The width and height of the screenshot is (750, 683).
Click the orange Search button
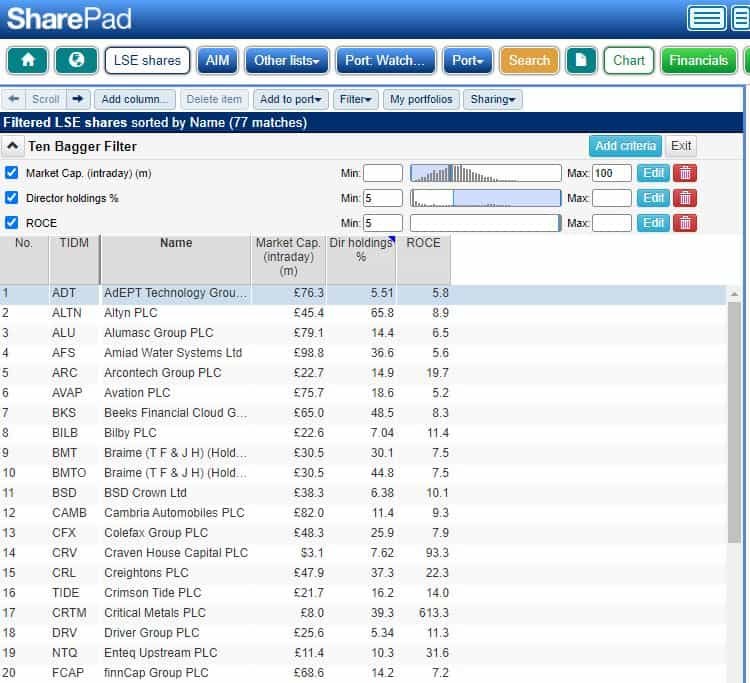pos(529,61)
